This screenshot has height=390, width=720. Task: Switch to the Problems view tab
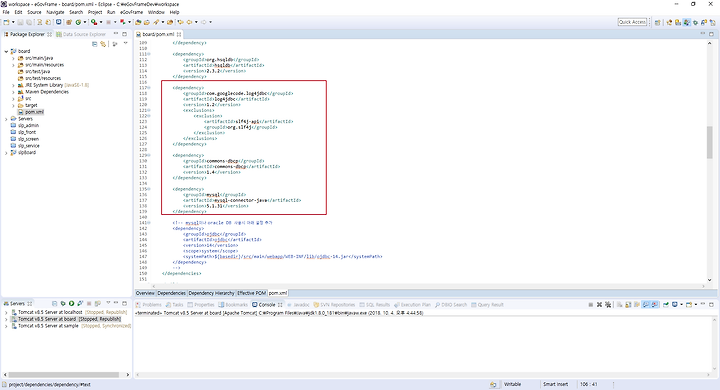(148, 305)
